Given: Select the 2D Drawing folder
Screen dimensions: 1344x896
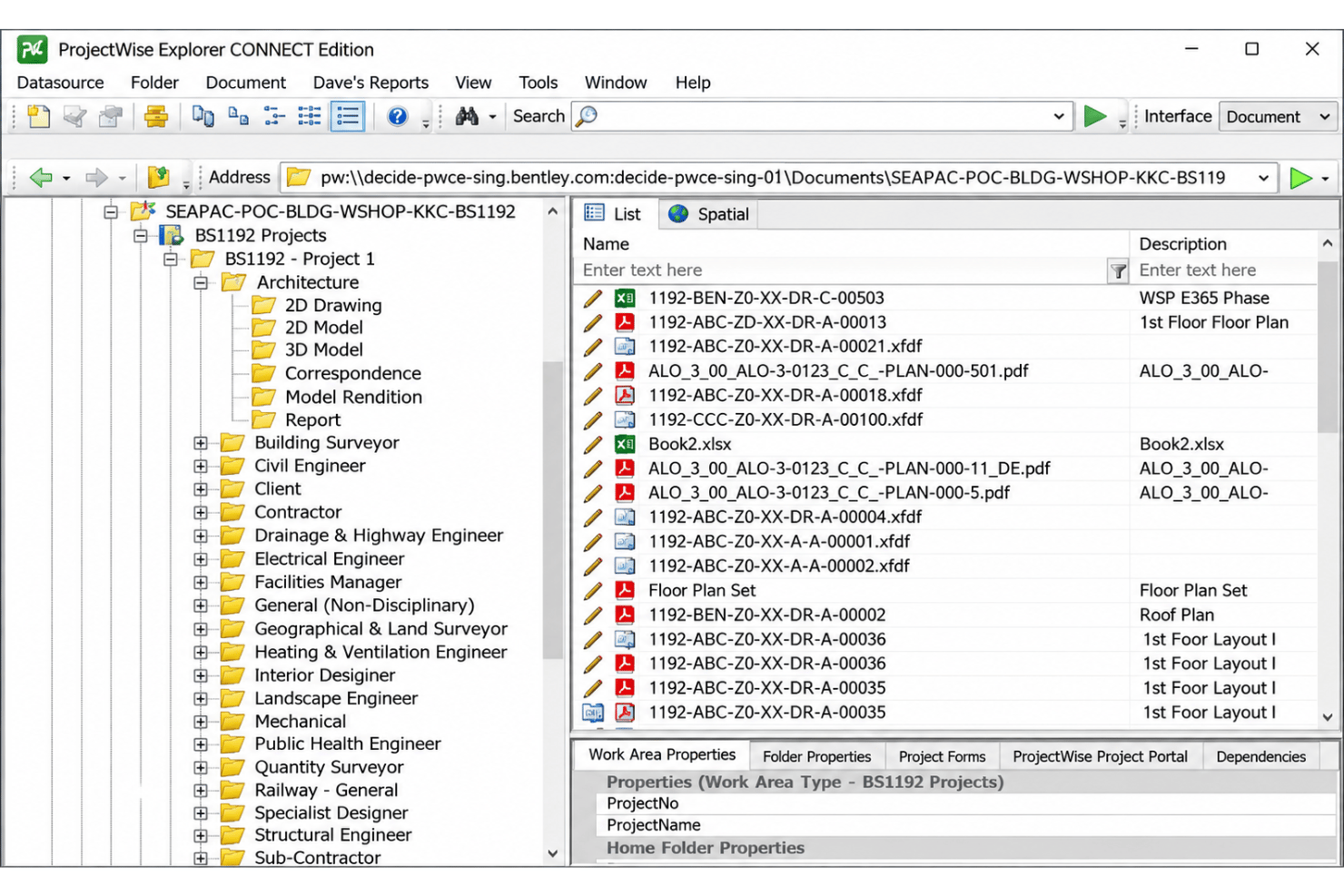Looking at the screenshot, I should click(333, 305).
